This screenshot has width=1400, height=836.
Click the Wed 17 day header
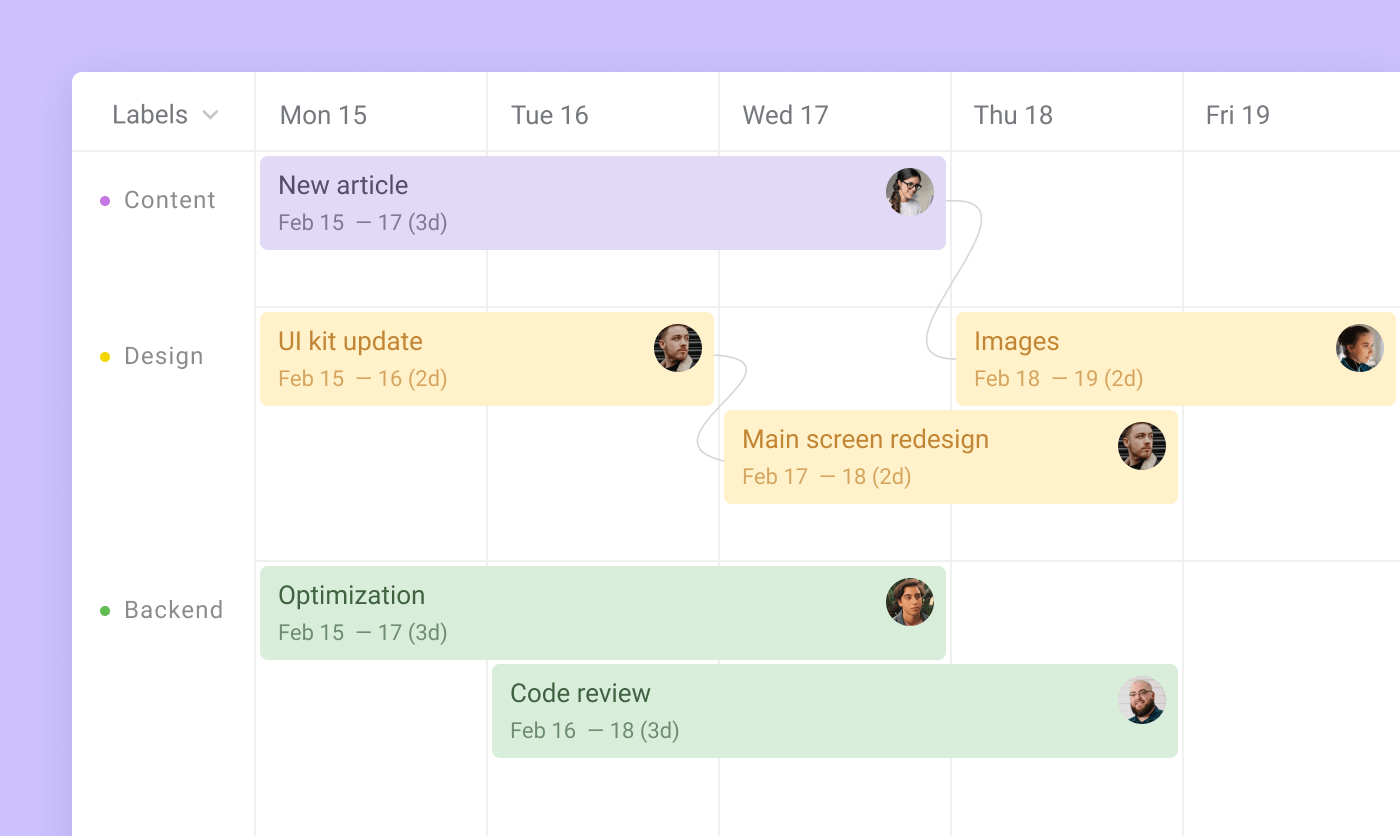coord(786,114)
